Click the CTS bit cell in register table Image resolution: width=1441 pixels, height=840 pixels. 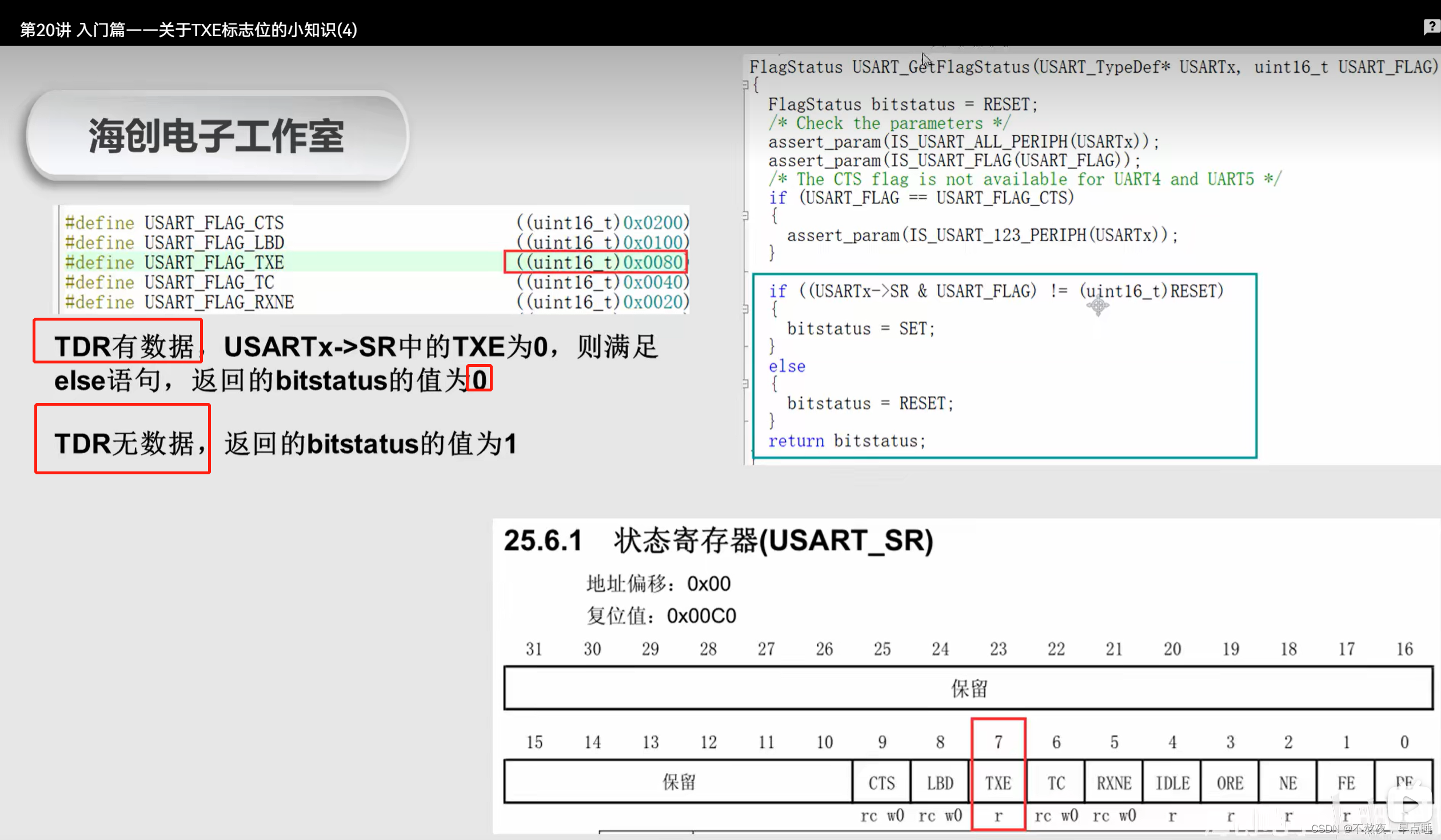tap(881, 782)
